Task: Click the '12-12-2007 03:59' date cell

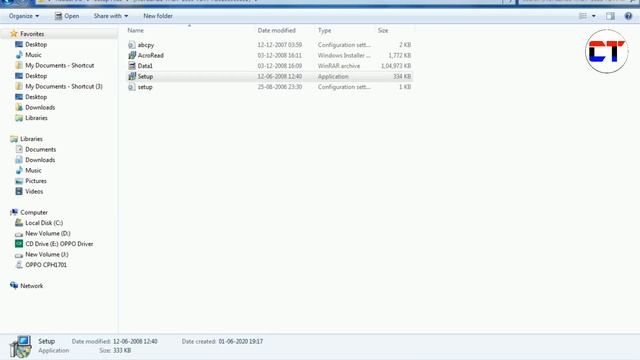Action: 280,44
